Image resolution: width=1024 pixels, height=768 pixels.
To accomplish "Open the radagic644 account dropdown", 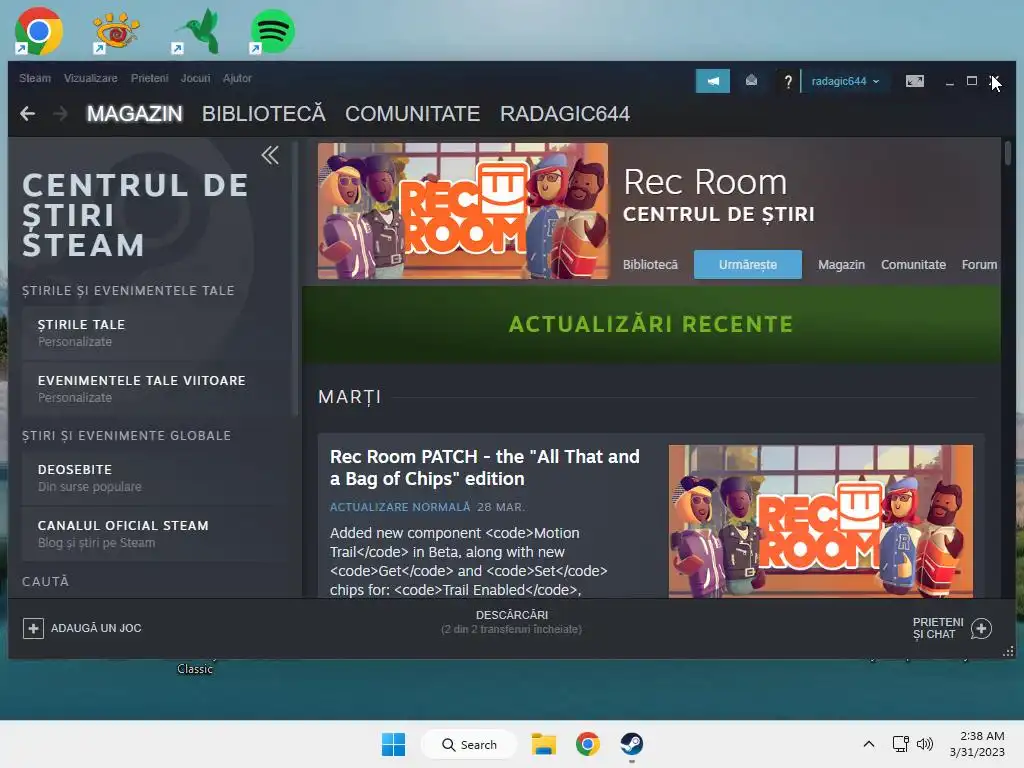I will 845,81.
